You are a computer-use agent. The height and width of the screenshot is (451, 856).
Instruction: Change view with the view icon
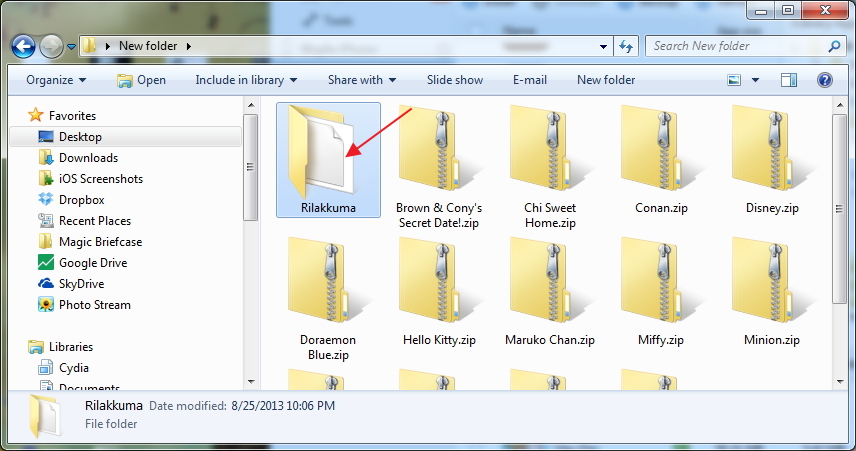pyautogui.click(x=734, y=80)
